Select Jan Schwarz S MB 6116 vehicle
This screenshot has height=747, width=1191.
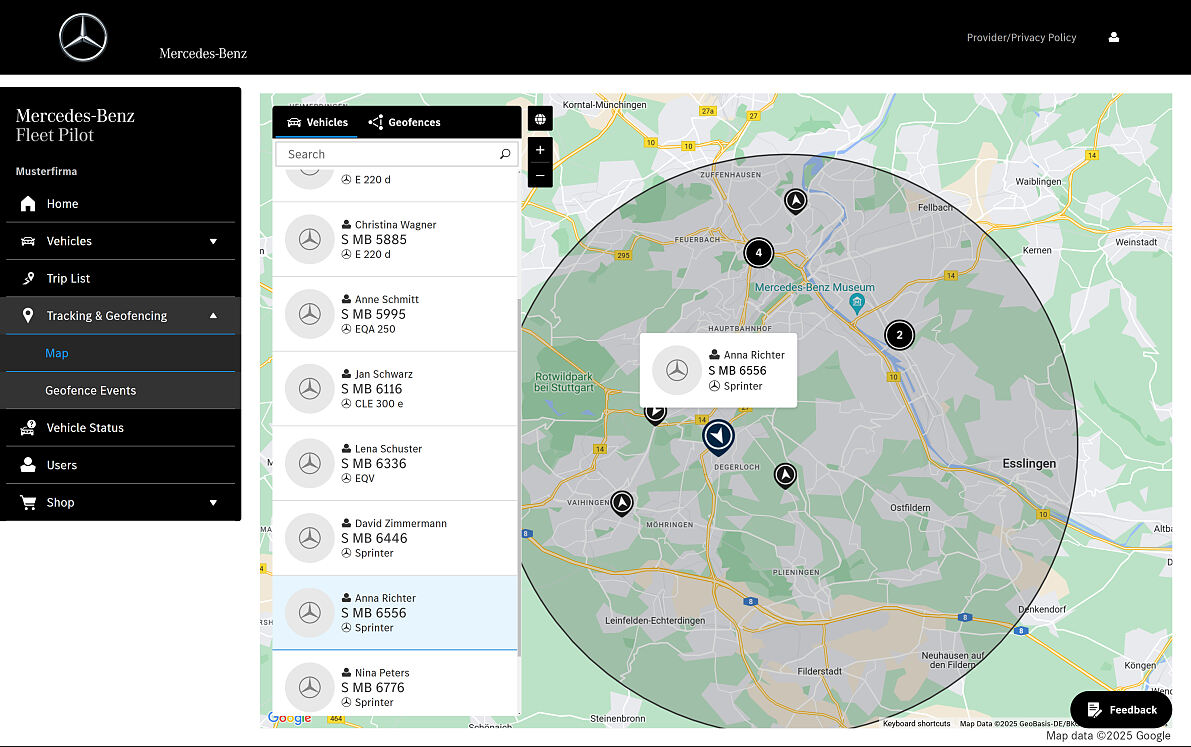click(x=395, y=389)
